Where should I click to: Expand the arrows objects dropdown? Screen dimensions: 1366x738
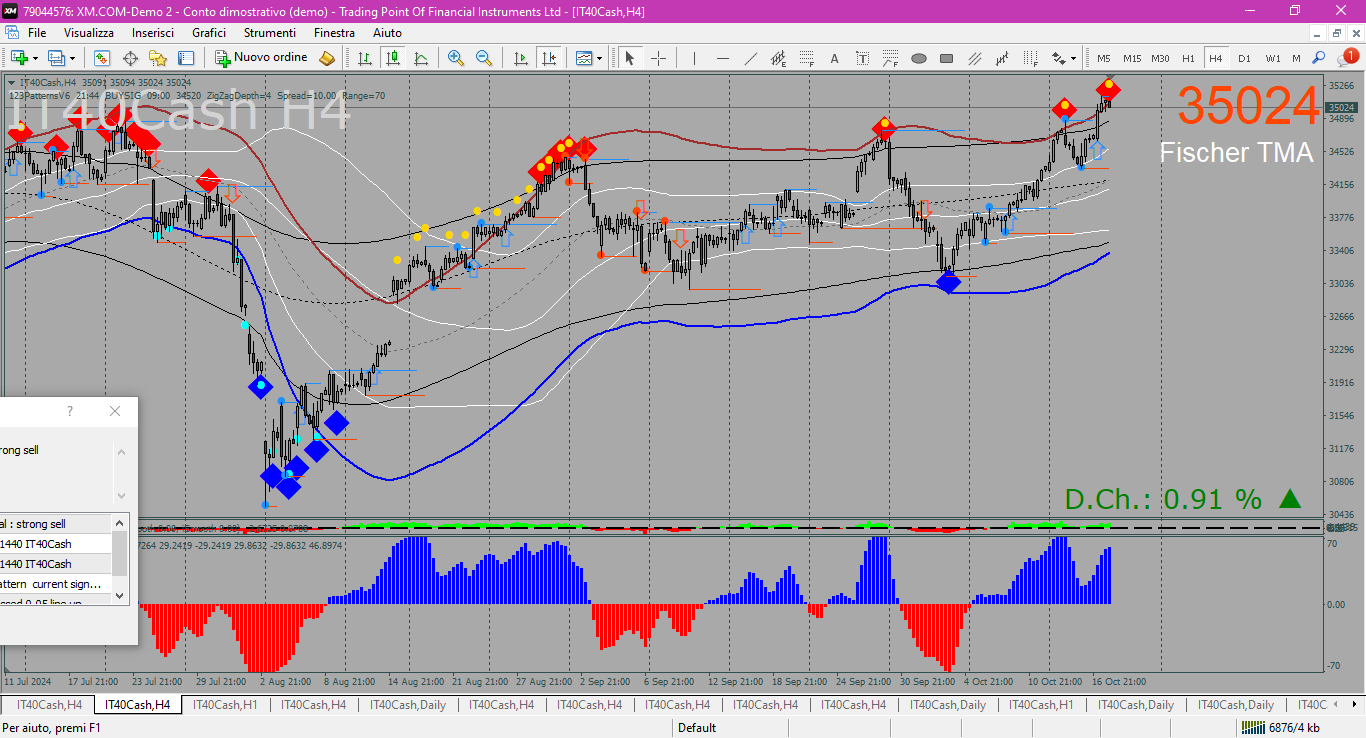point(1073,58)
